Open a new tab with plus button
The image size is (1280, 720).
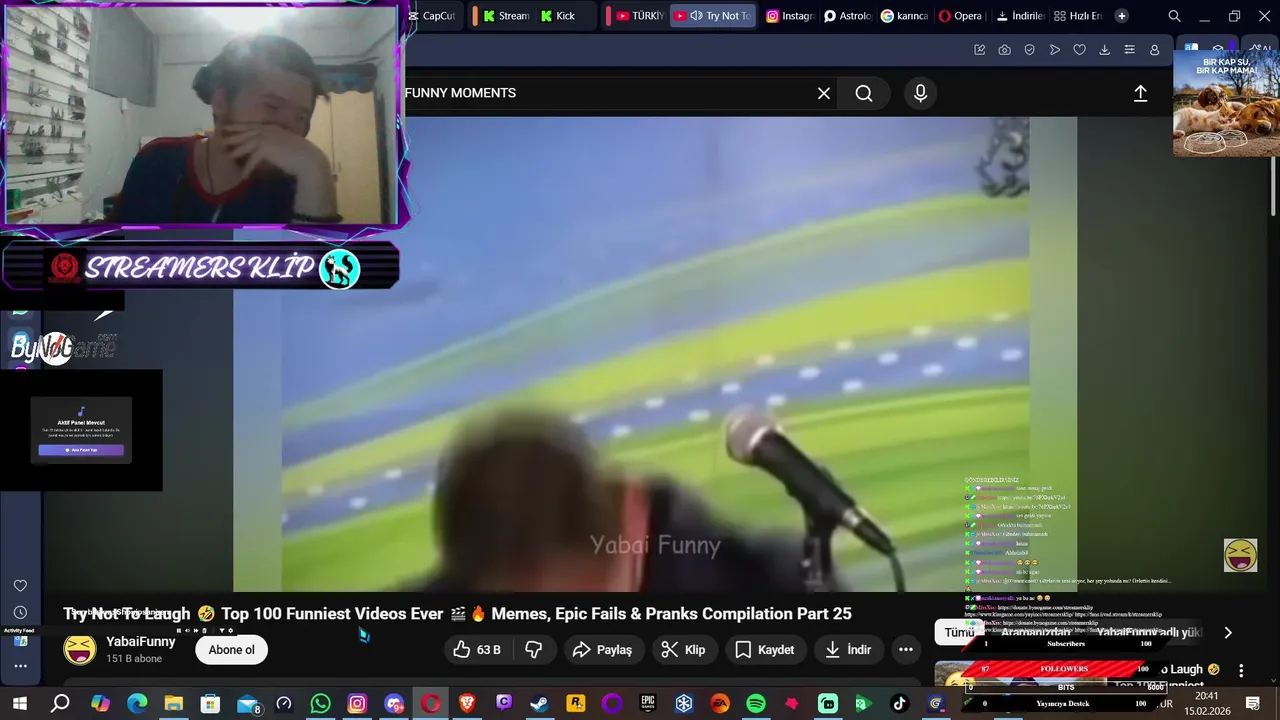click(1121, 16)
